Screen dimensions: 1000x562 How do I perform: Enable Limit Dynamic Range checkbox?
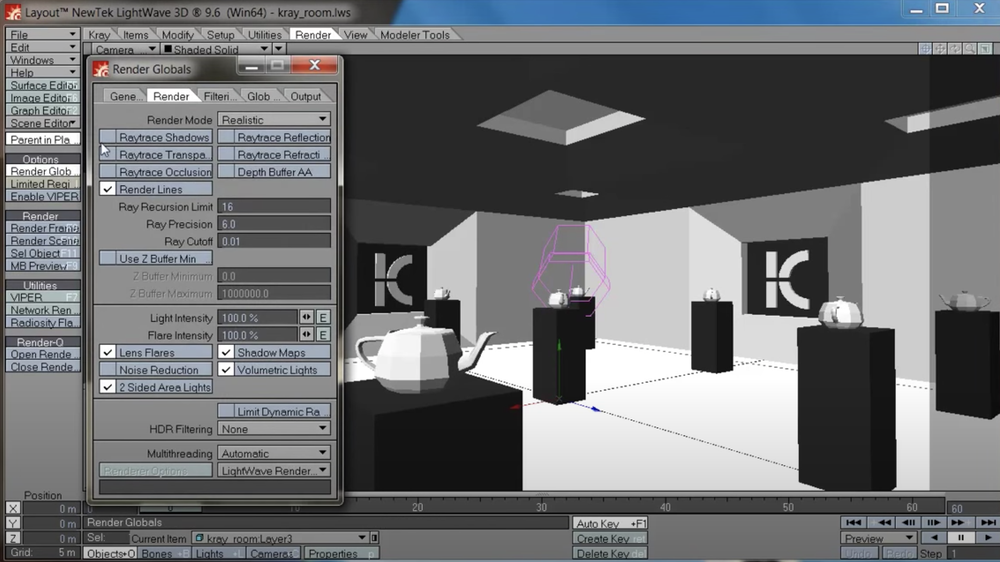226,411
